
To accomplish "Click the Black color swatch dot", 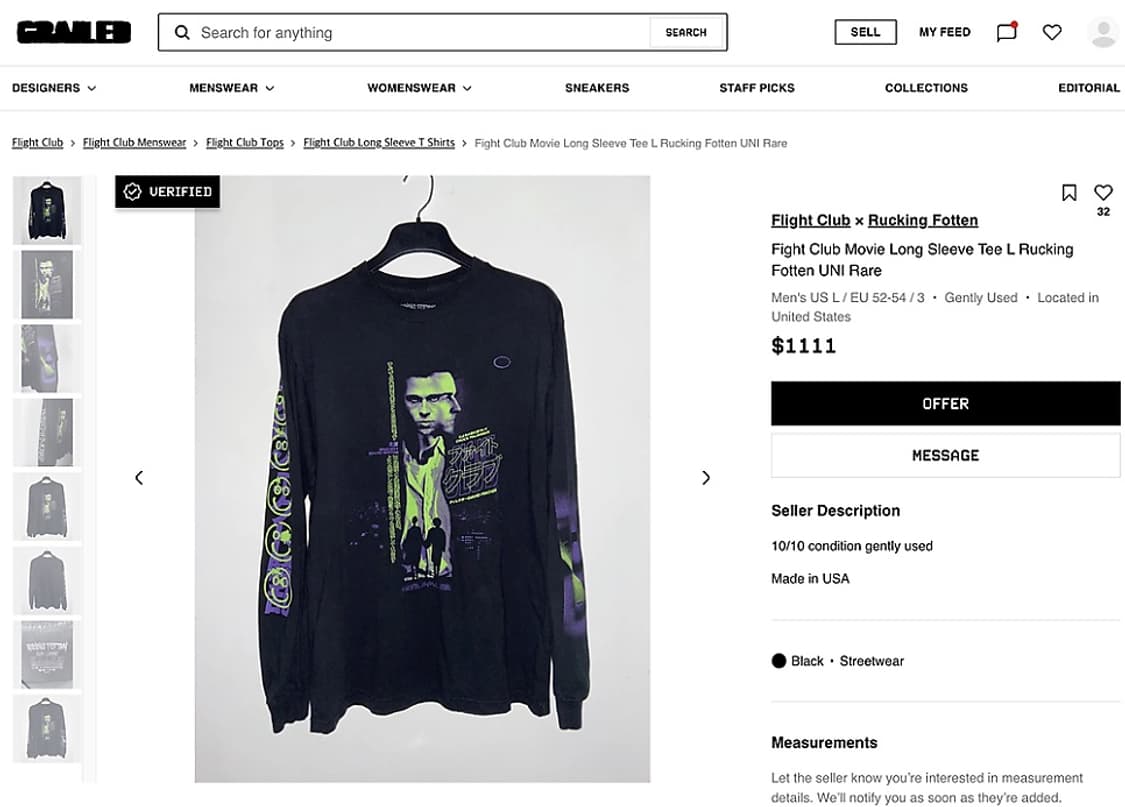I will point(779,661).
